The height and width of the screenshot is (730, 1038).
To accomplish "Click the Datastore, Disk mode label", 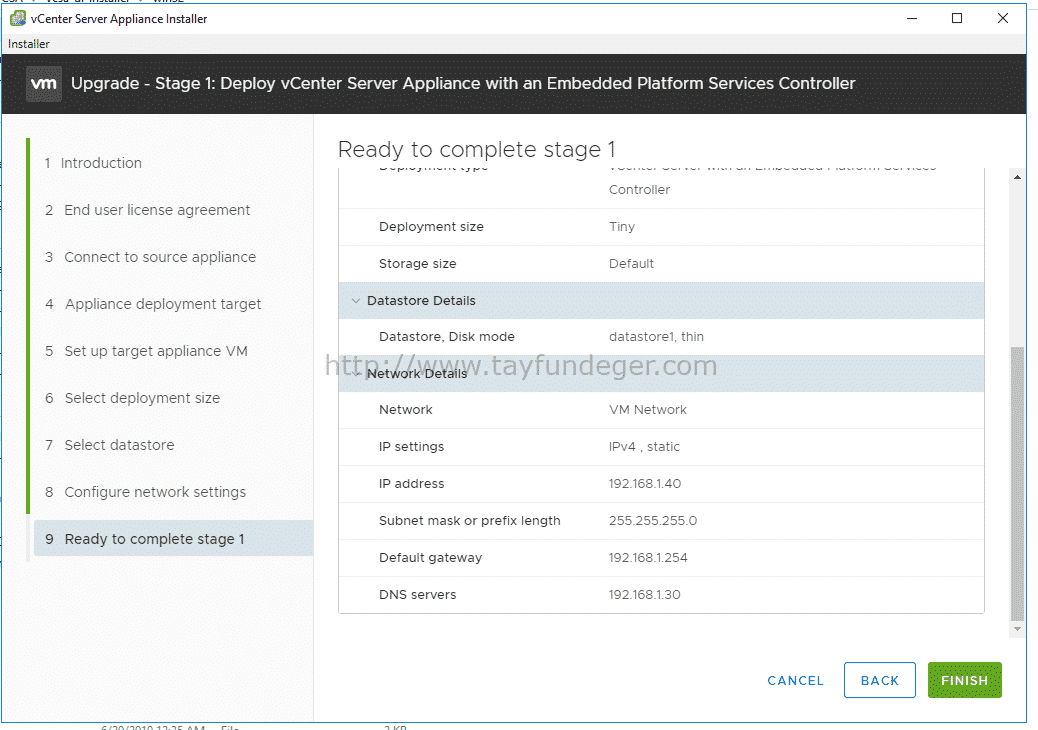I will (447, 336).
